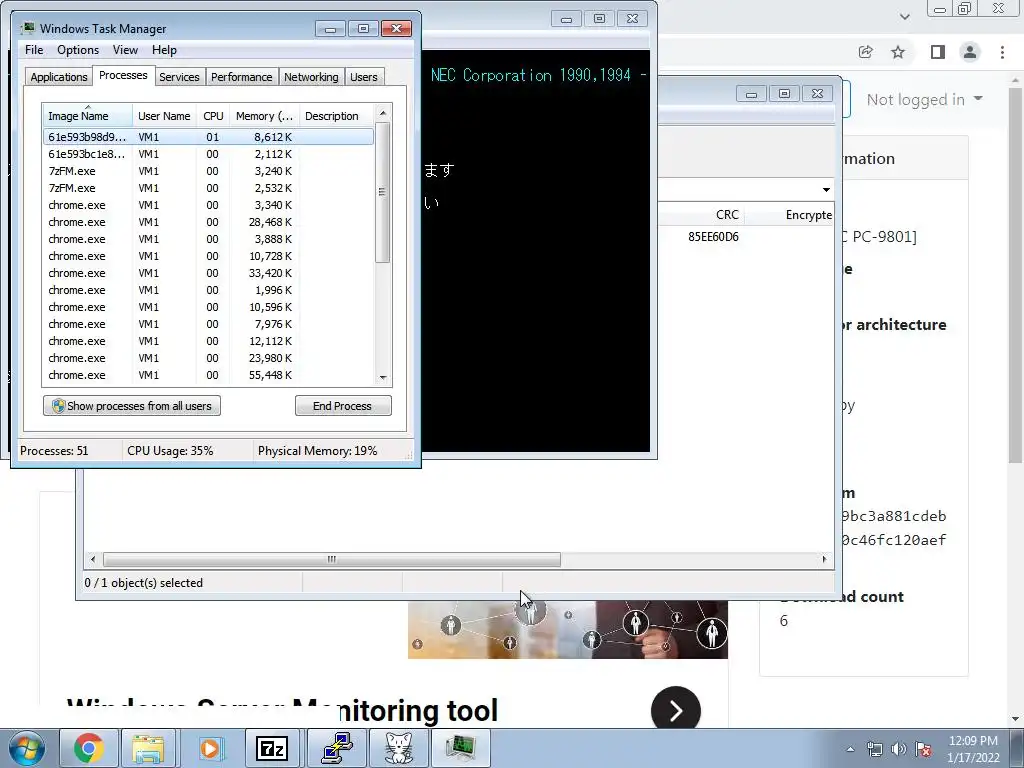Click Show processes from all users
Screen dimensions: 1024x768
click(x=132, y=406)
